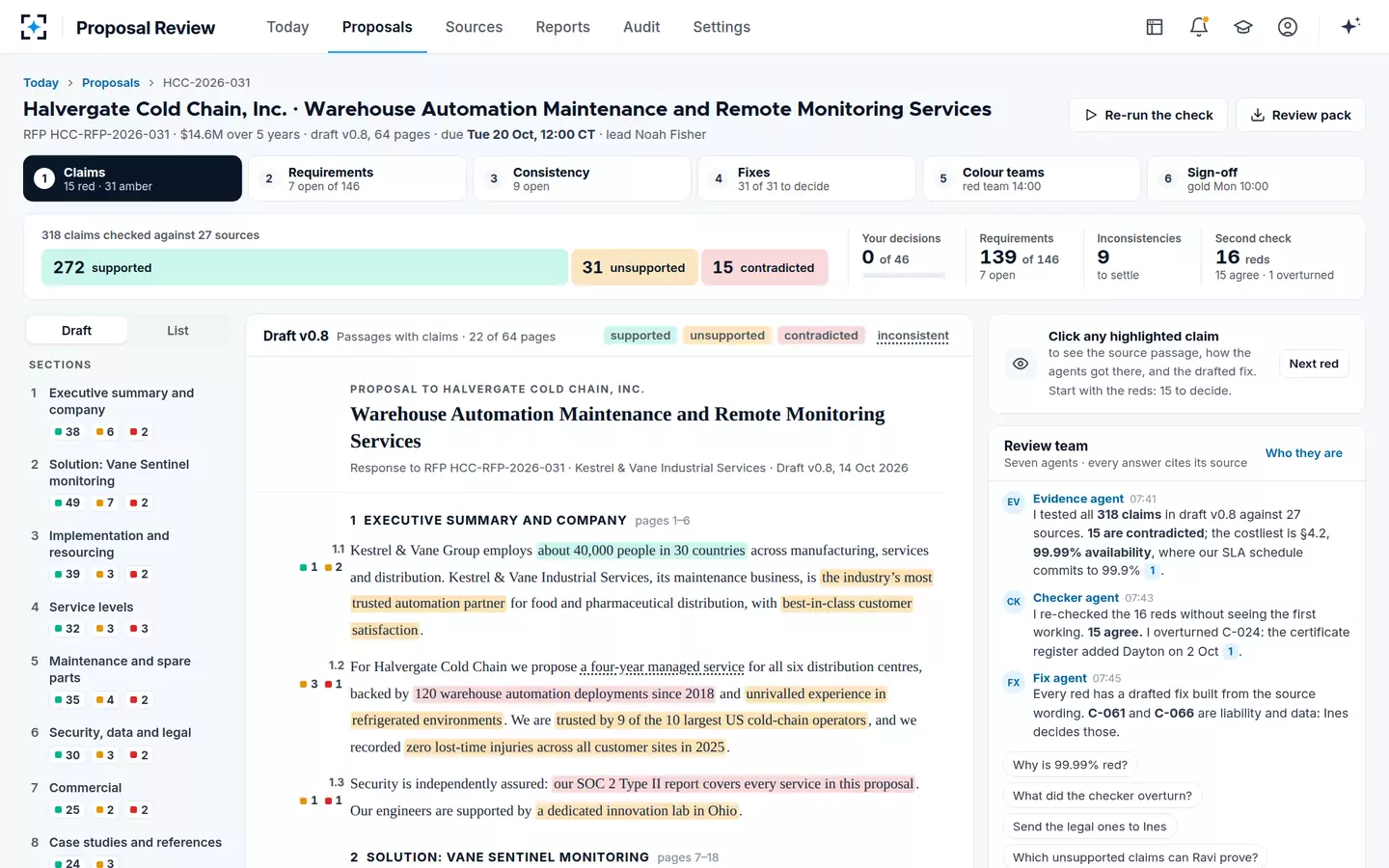Click the graduation cap help icon
The width and height of the screenshot is (1389, 868).
[x=1243, y=27]
